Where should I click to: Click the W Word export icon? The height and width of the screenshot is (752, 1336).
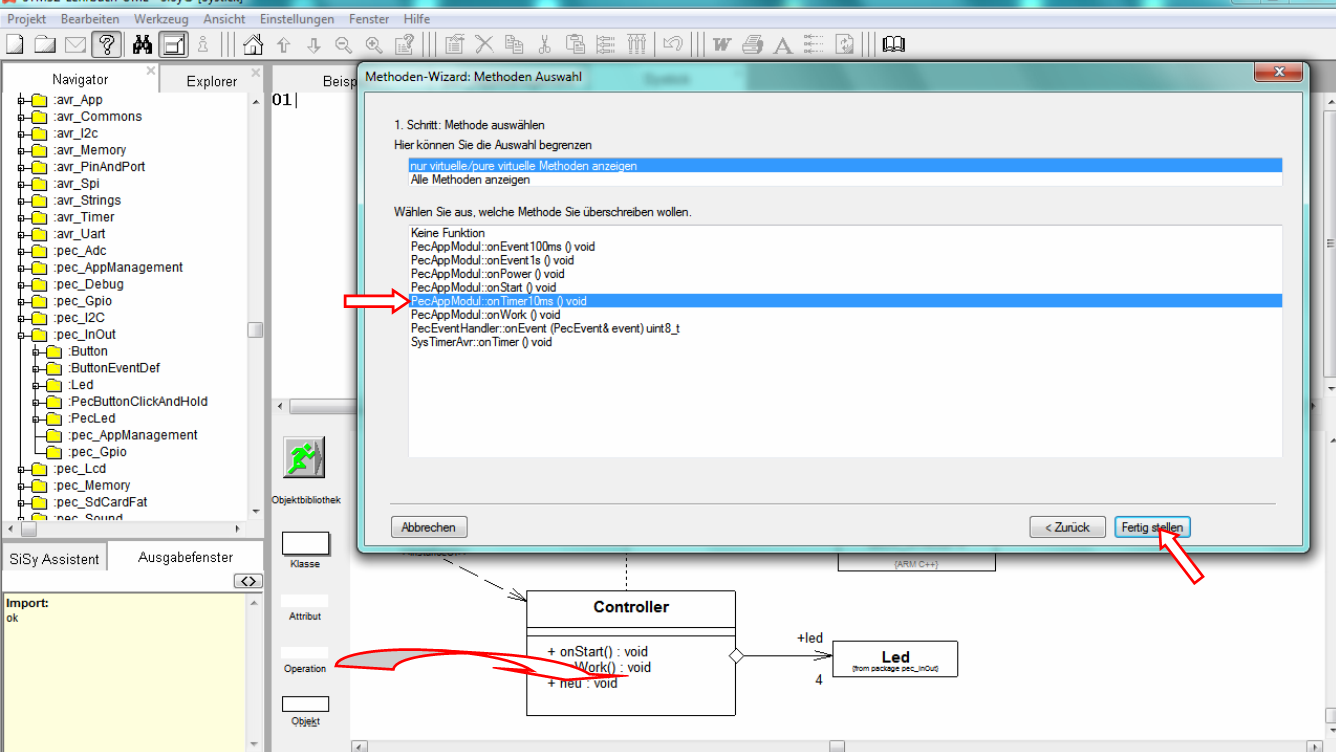point(722,44)
